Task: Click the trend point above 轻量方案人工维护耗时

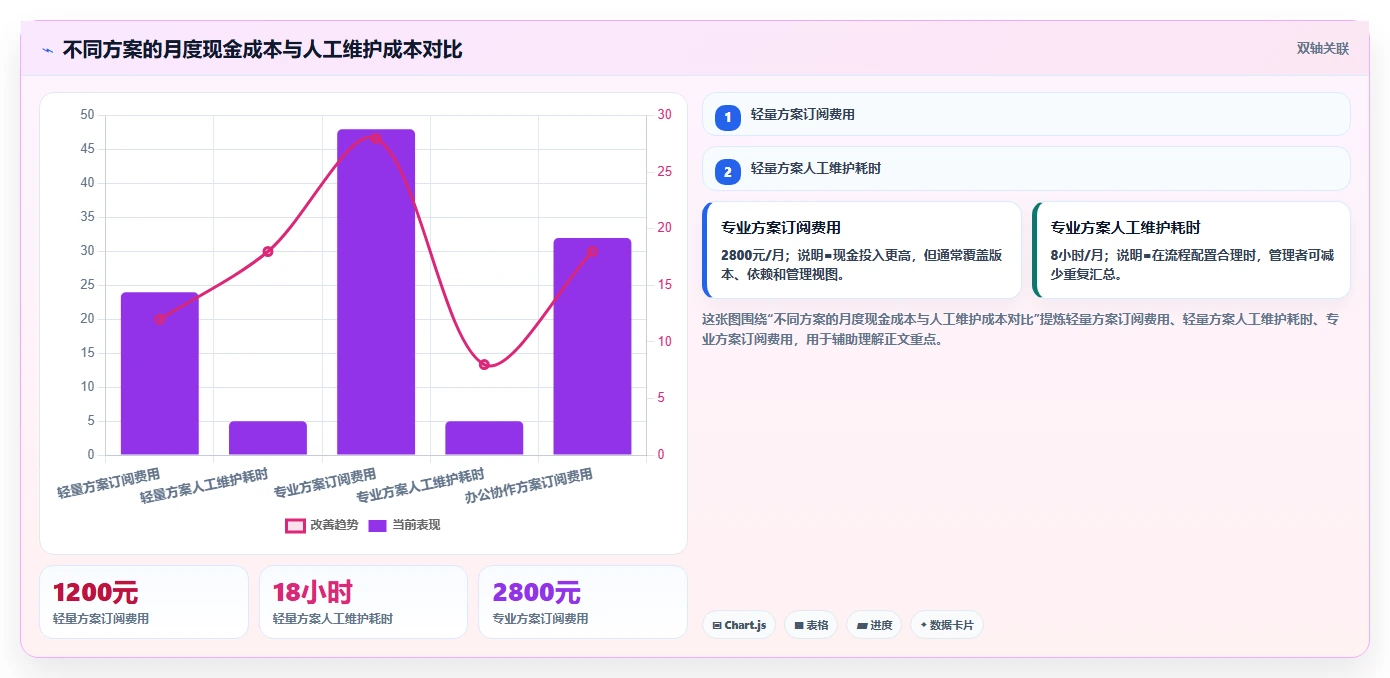Action: click(268, 251)
